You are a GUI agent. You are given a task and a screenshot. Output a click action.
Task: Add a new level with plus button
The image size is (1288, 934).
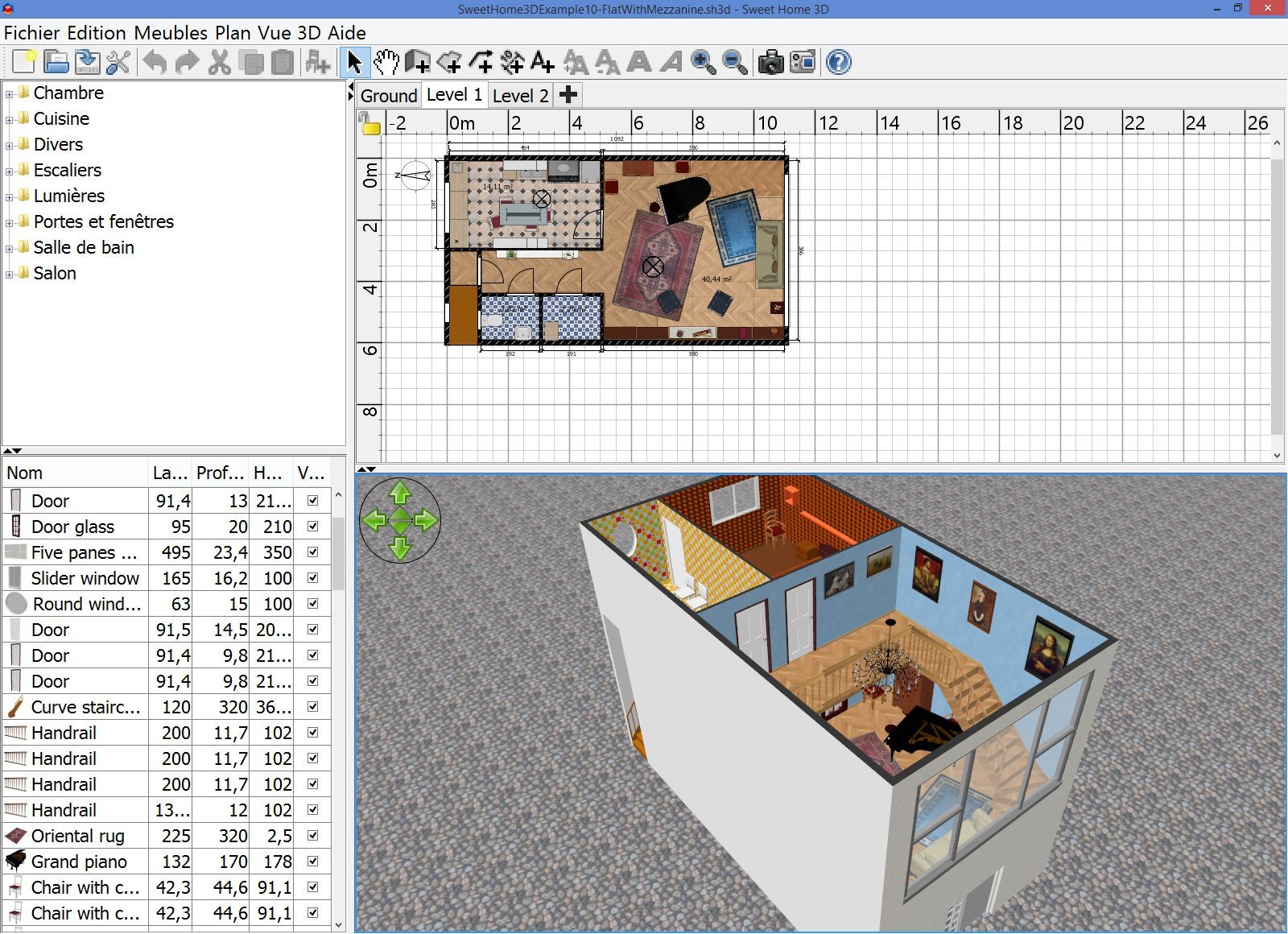(568, 95)
